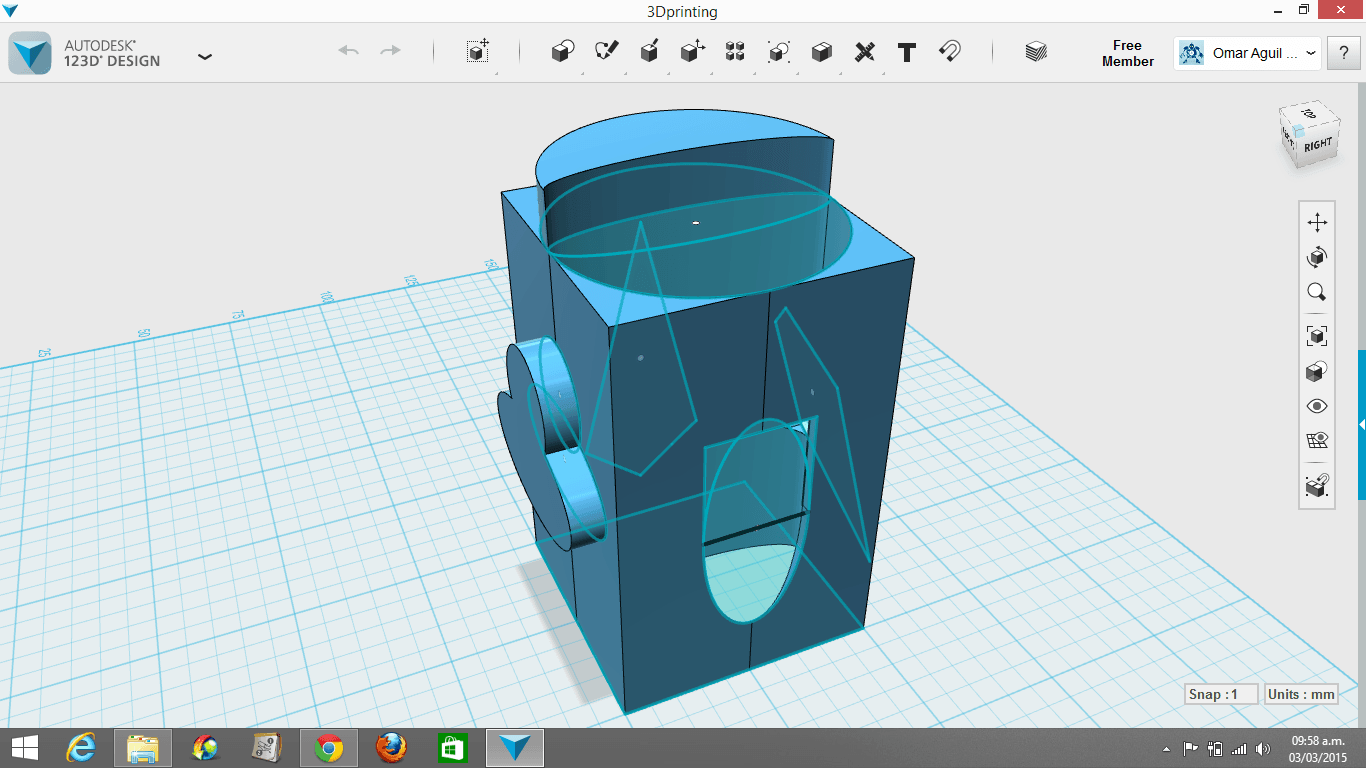The width and height of the screenshot is (1366, 768).
Task: Open Google Chrome from taskbar
Action: click(329, 747)
